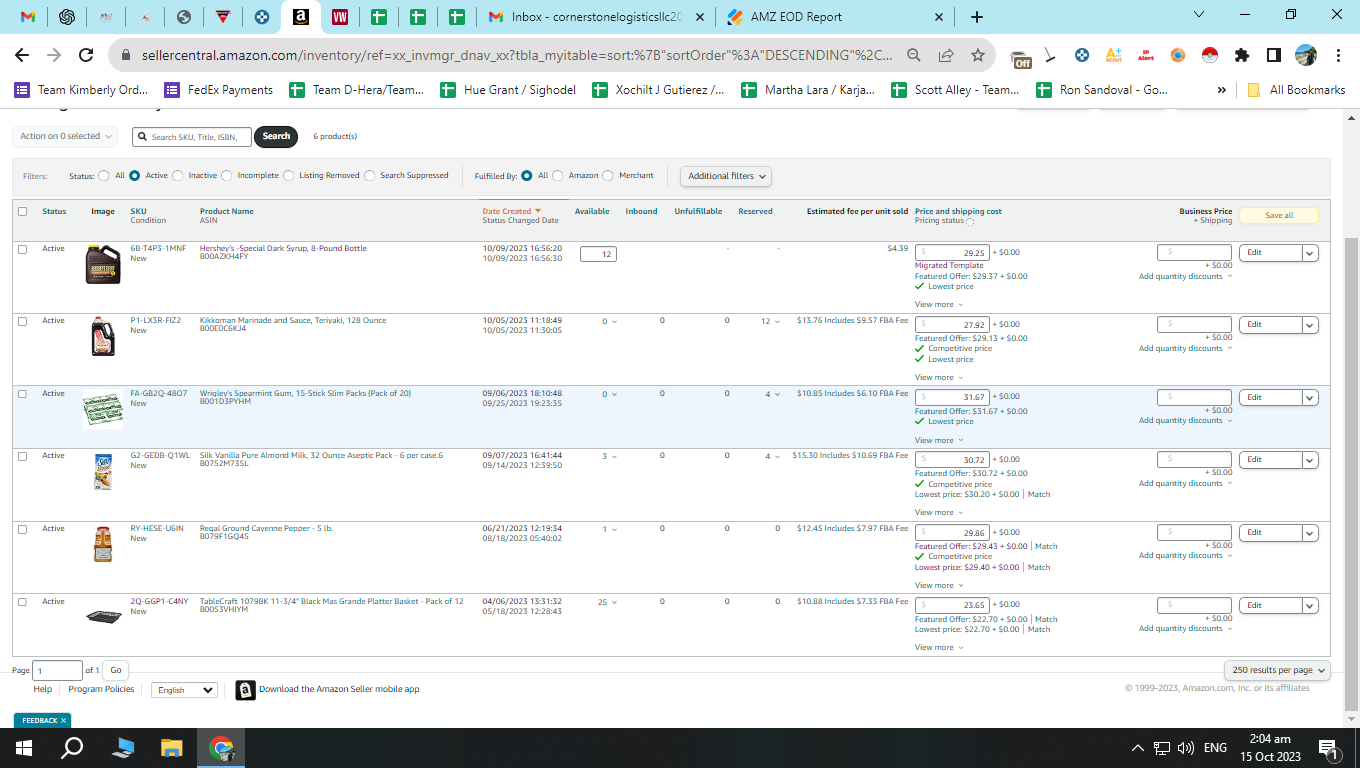Tick the checkbox for Kikkoman Marinade row
The height and width of the screenshot is (768, 1360).
[x=23, y=321]
